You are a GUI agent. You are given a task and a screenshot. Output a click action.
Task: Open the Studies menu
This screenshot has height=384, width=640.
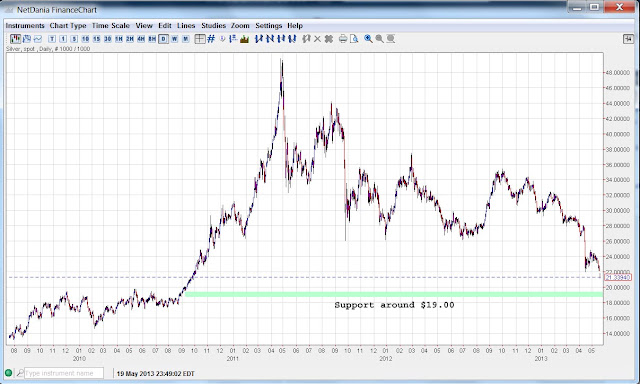213,26
